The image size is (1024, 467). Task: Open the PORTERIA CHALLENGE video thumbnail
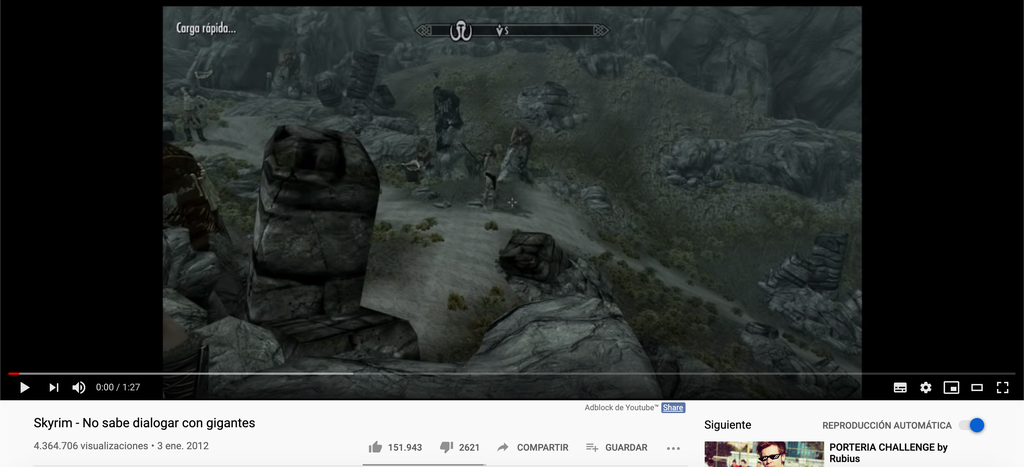click(x=763, y=454)
